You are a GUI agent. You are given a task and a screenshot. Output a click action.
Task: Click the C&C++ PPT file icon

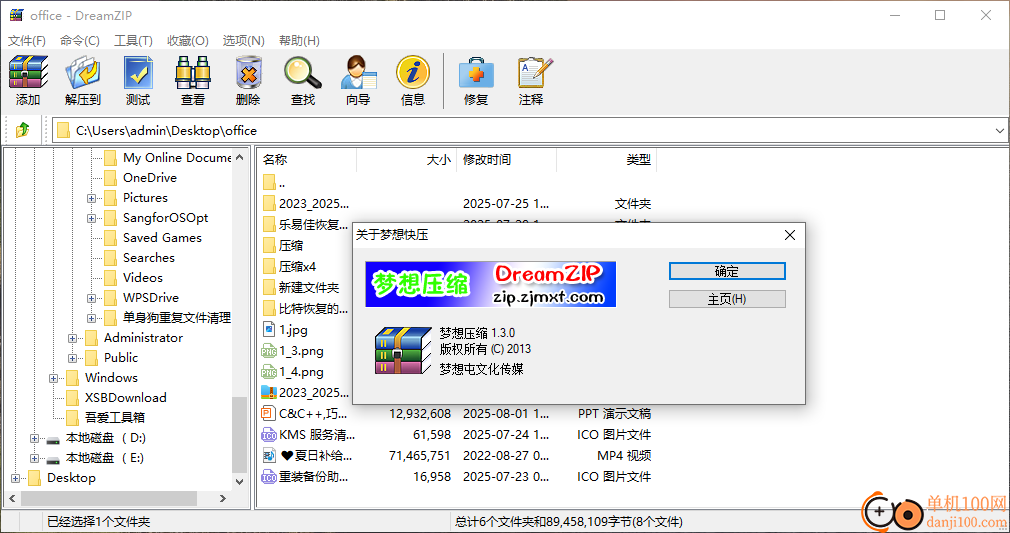tap(269, 413)
